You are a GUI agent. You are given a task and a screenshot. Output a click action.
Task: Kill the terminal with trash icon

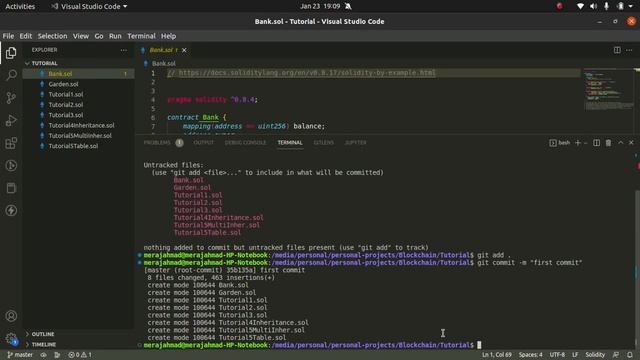[x=608, y=143]
